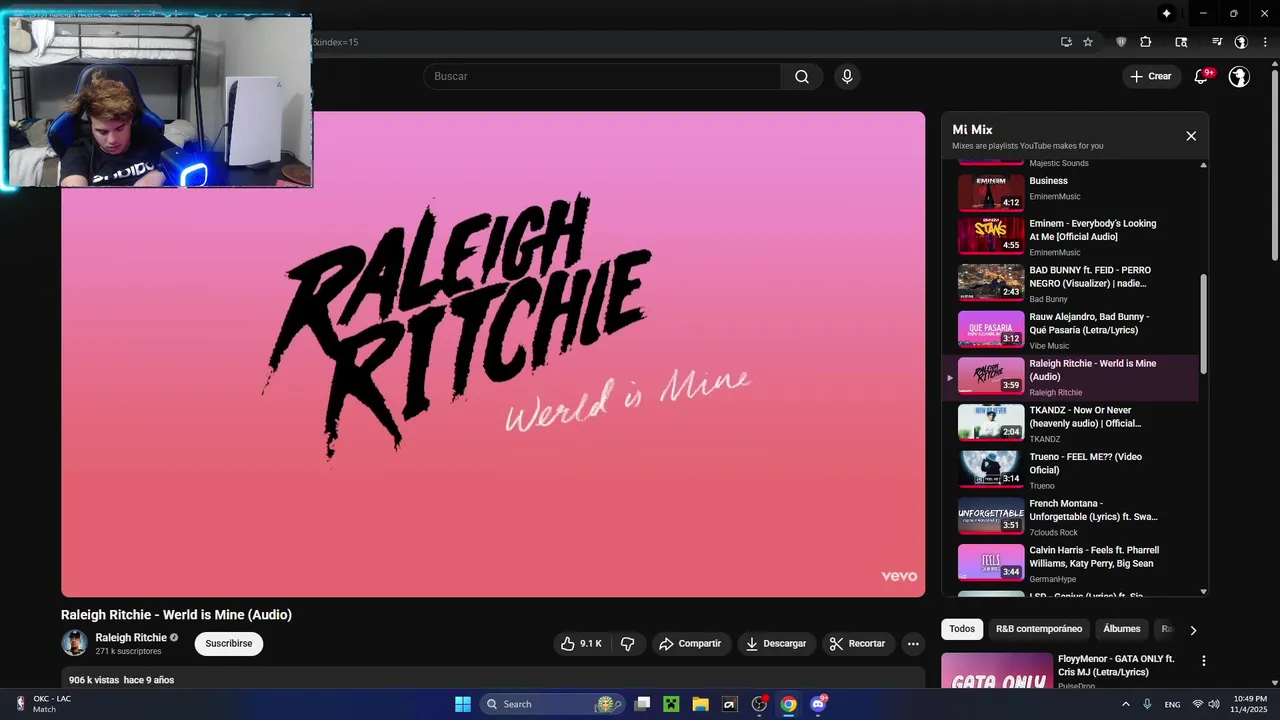
Task: Open the YouTube notifications bell
Action: (1202, 76)
